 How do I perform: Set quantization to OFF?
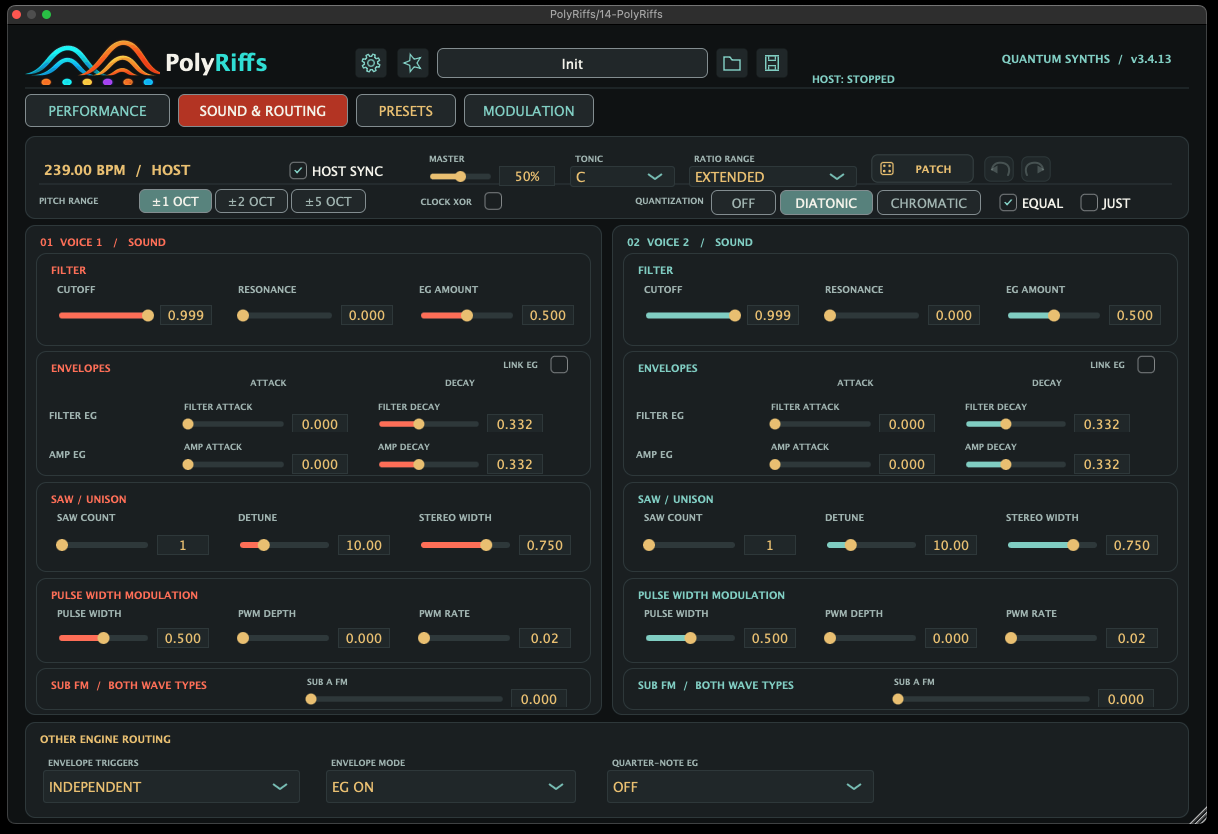pyautogui.click(x=743, y=202)
